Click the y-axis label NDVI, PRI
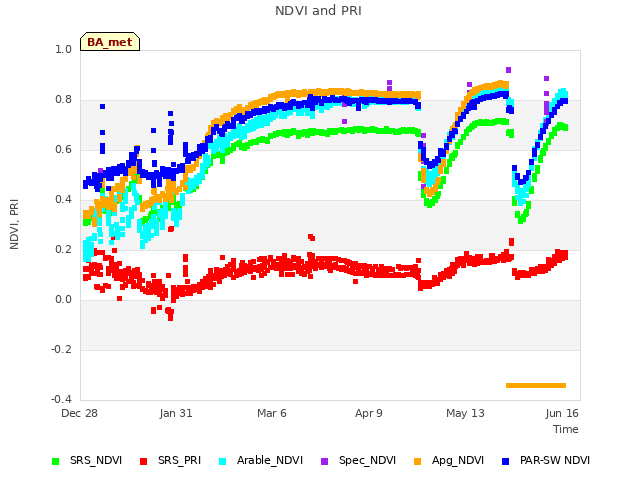The height and width of the screenshot is (480, 640). pyautogui.click(x=14, y=224)
